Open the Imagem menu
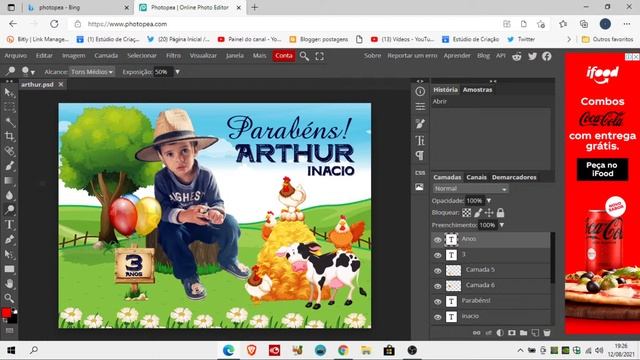 click(73, 56)
